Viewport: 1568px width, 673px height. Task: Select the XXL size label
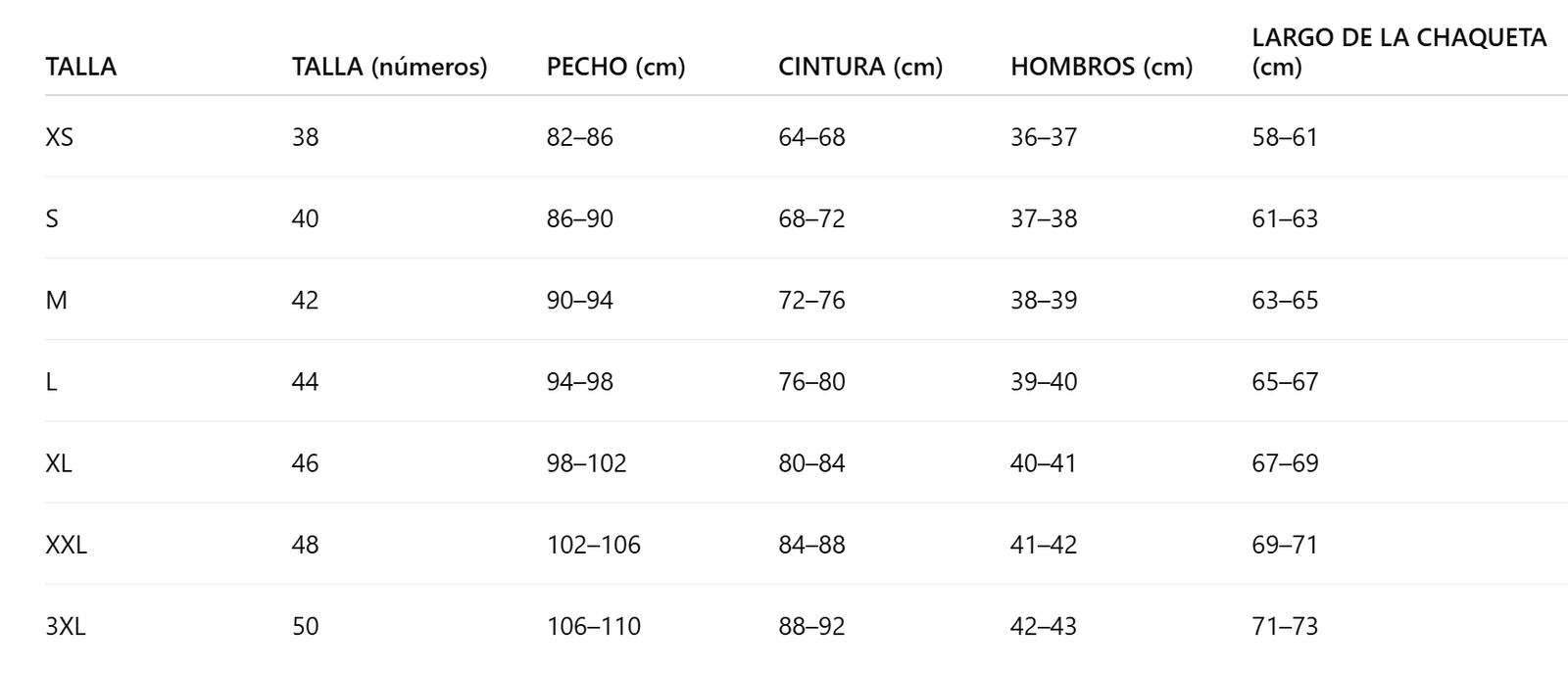click(66, 545)
